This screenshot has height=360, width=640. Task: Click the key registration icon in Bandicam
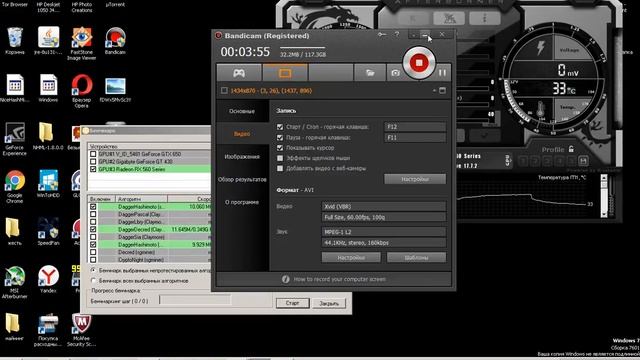[382, 35]
